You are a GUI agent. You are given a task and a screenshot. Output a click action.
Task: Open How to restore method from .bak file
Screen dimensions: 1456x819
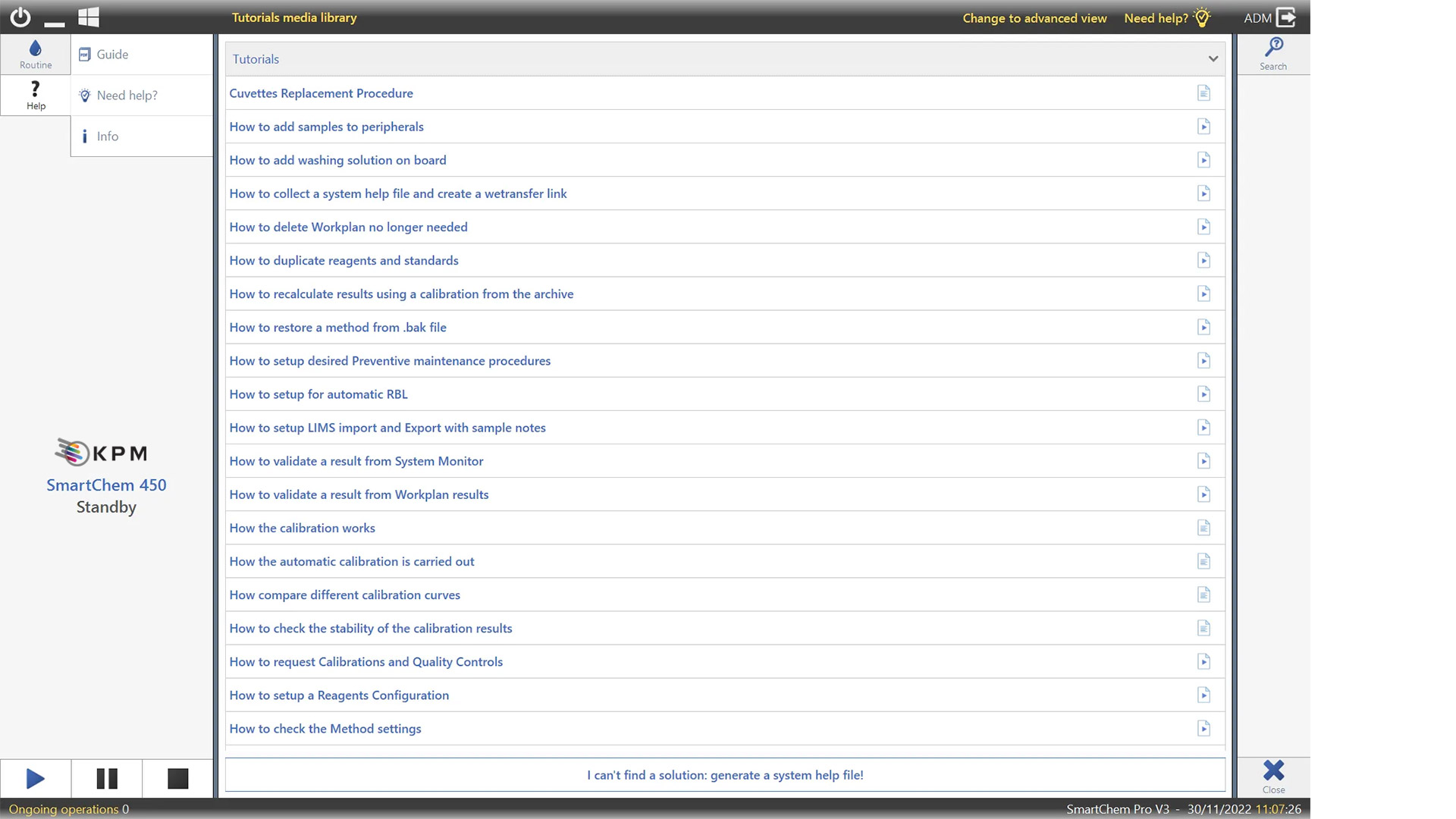337,328
